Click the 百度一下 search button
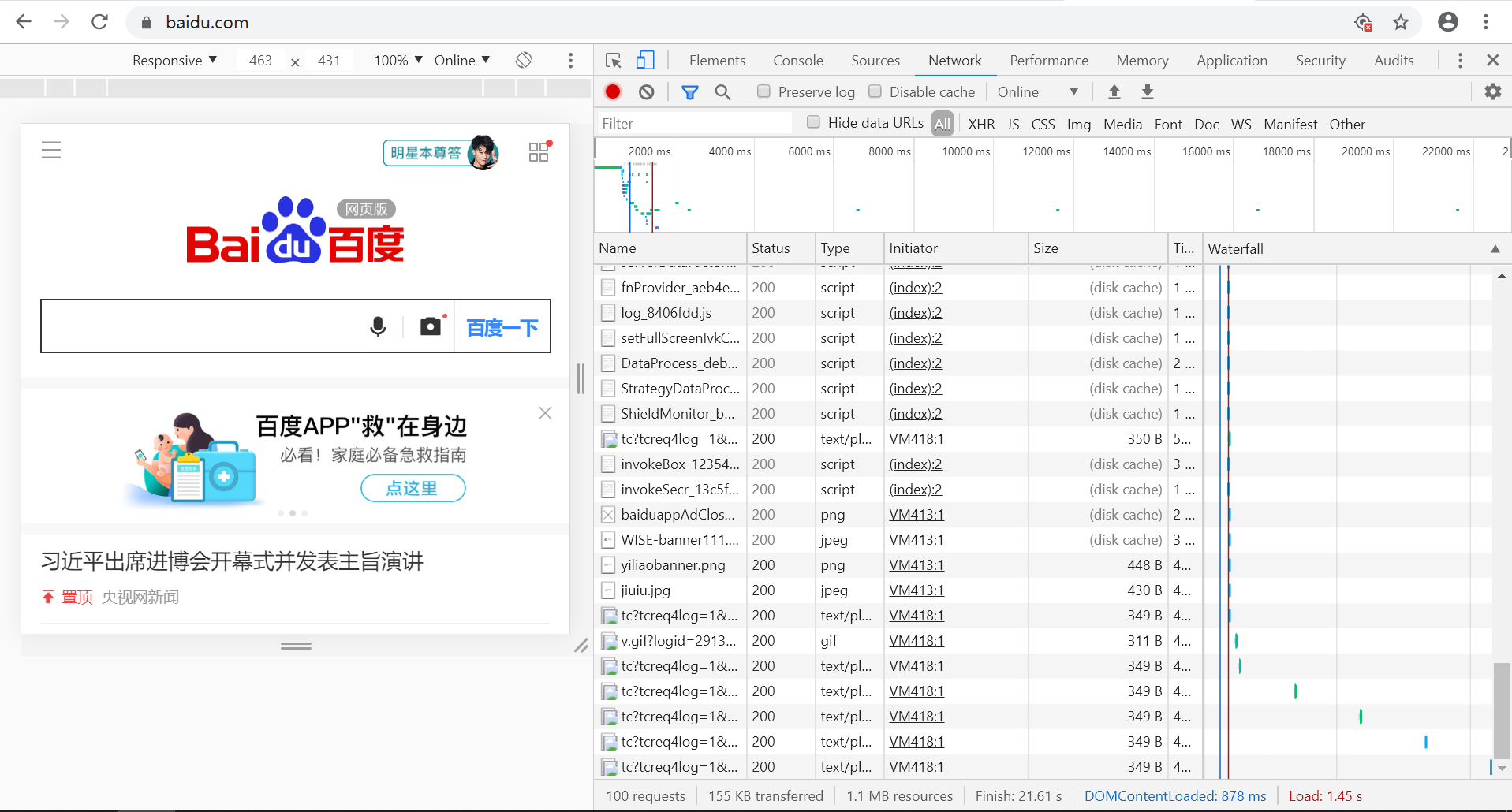The height and width of the screenshot is (812, 1512). (502, 326)
